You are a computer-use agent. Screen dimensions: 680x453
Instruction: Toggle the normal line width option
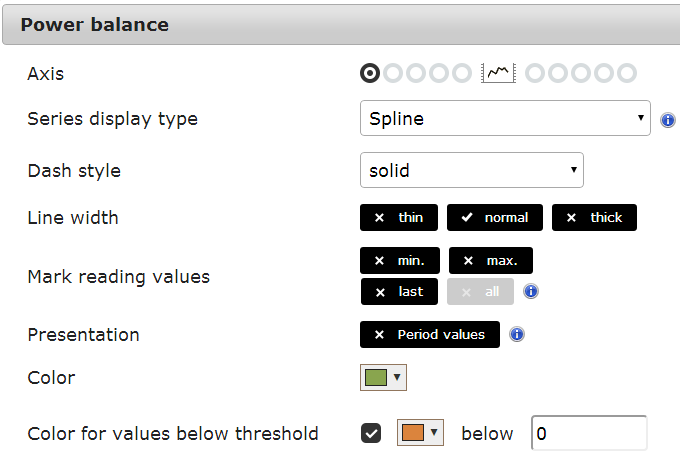point(495,217)
